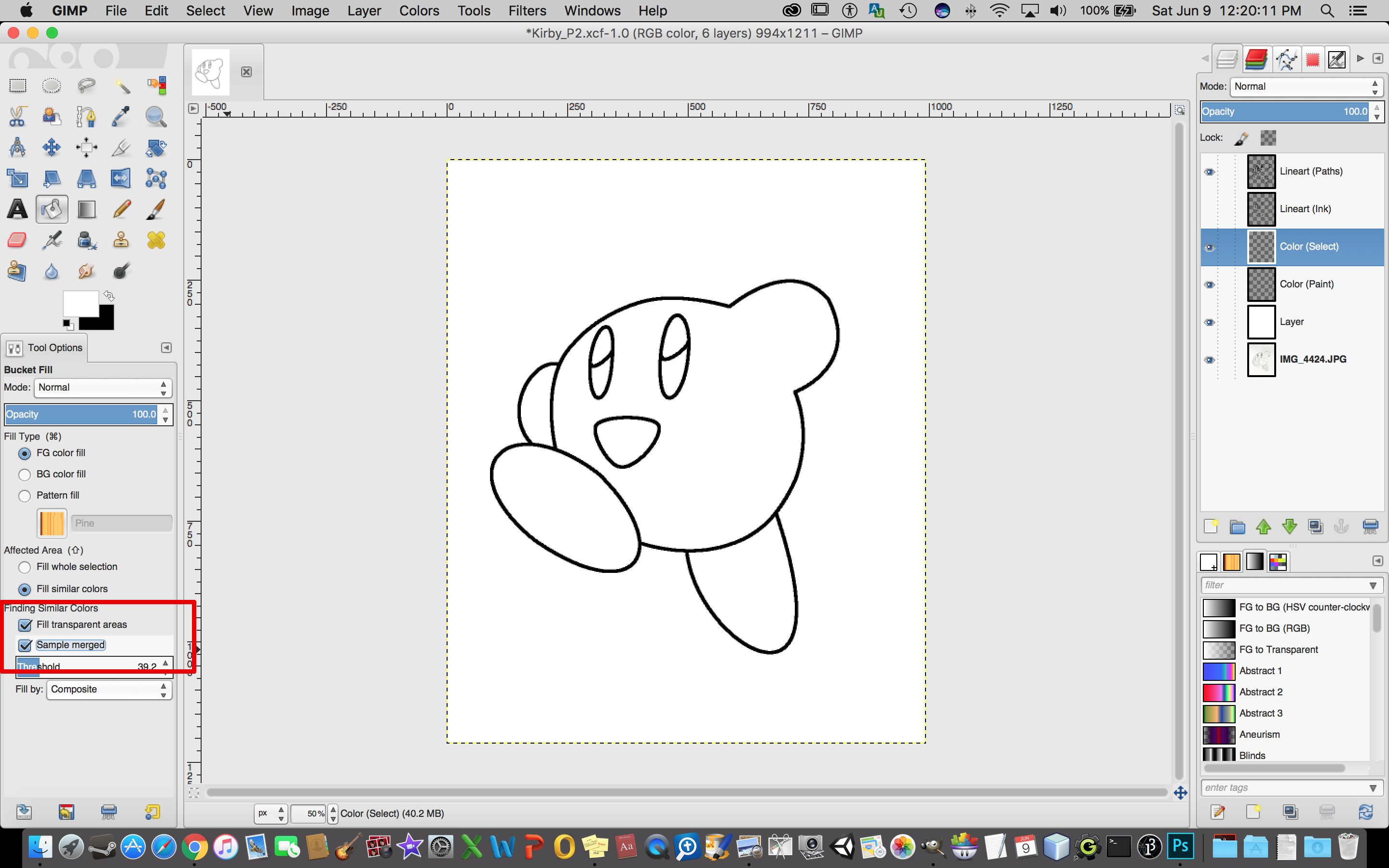Click the Kirby image thumbnail tab
The width and height of the screenshot is (1389, 868).
point(211,72)
